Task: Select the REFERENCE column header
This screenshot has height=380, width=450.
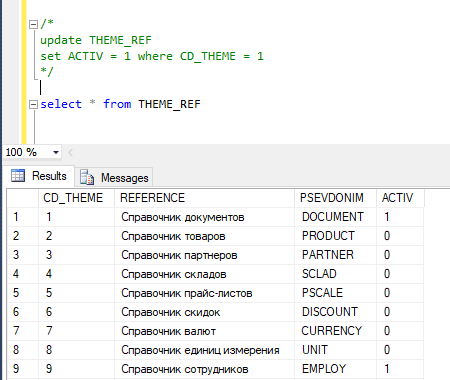Action: [204, 198]
